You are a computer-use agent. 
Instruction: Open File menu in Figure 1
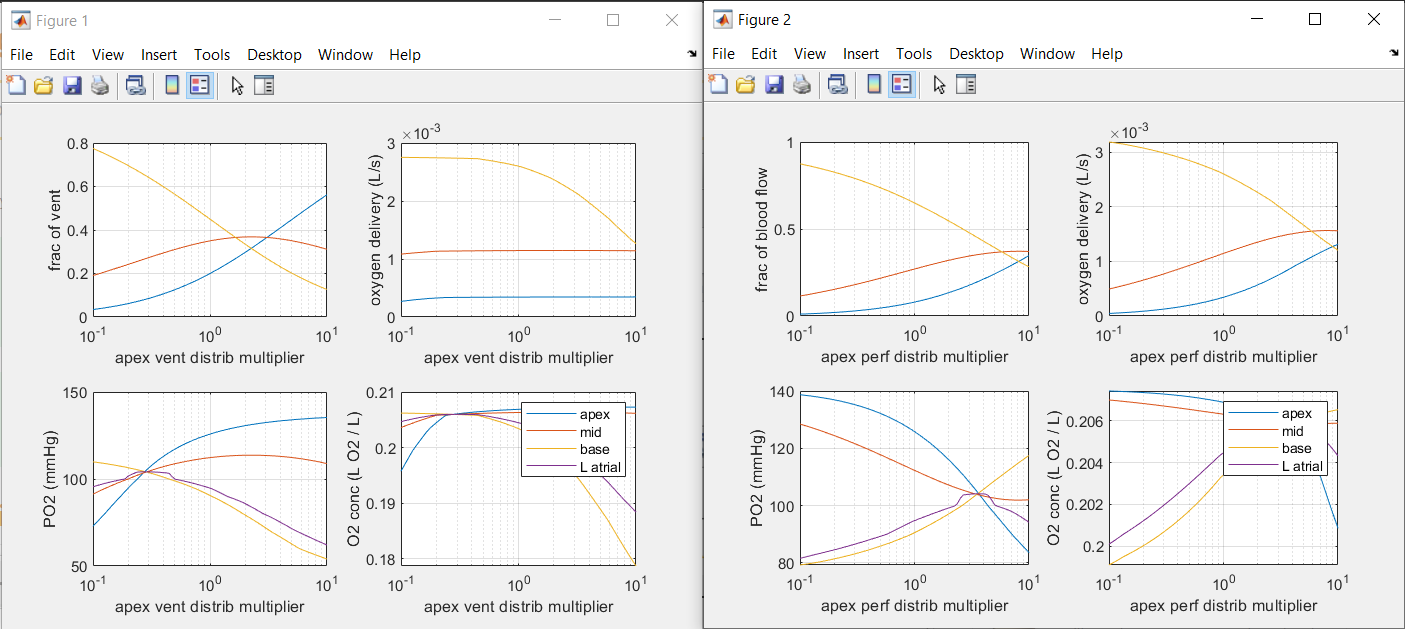tap(21, 55)
